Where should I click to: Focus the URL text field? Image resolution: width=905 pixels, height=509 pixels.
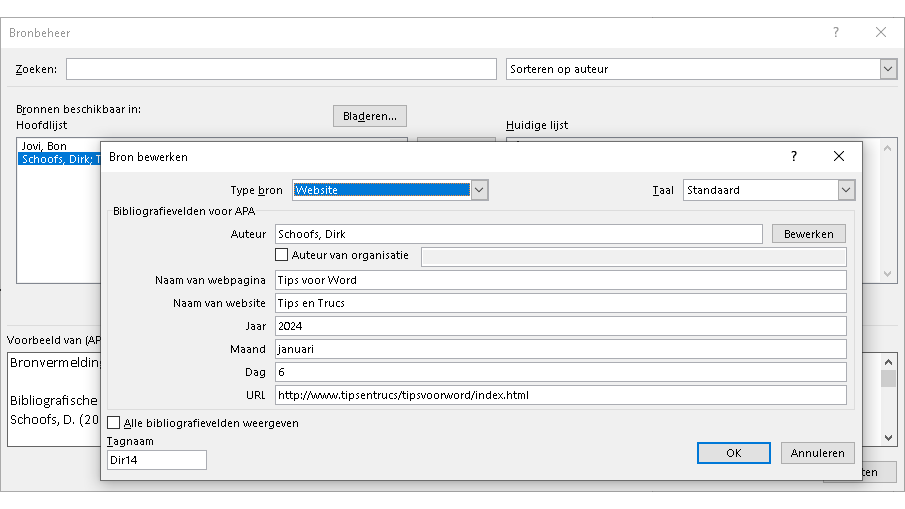coord(560,395)
